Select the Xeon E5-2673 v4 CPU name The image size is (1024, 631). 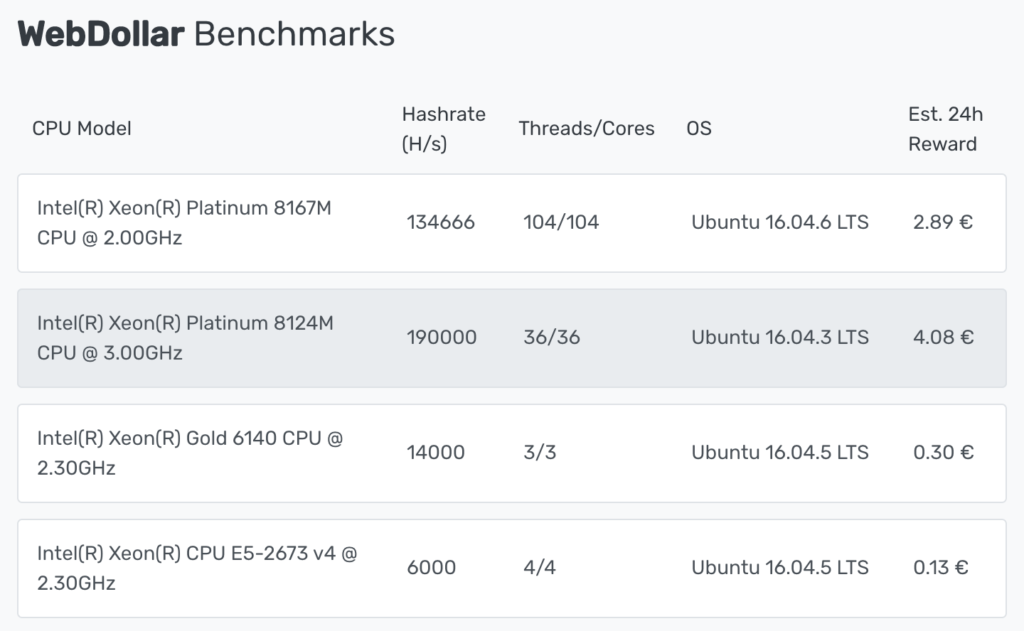click(x=197, y=568)
